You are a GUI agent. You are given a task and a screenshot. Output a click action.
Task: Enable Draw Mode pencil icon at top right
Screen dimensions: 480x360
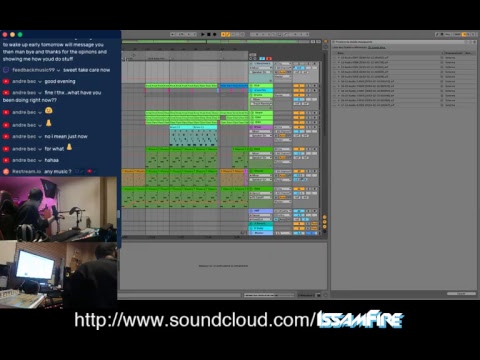pos(437,34)
